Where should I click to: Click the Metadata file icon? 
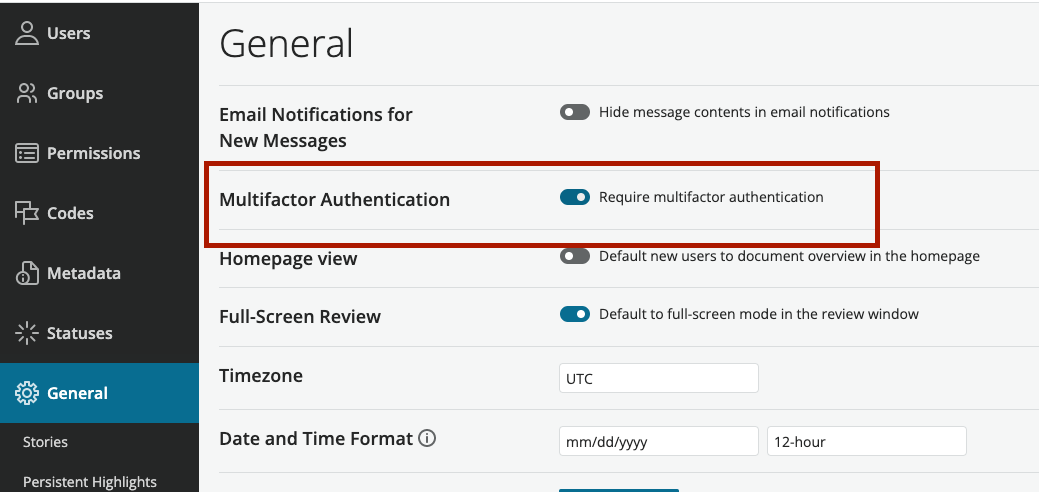pyautogui.click(x=27, y=273)
